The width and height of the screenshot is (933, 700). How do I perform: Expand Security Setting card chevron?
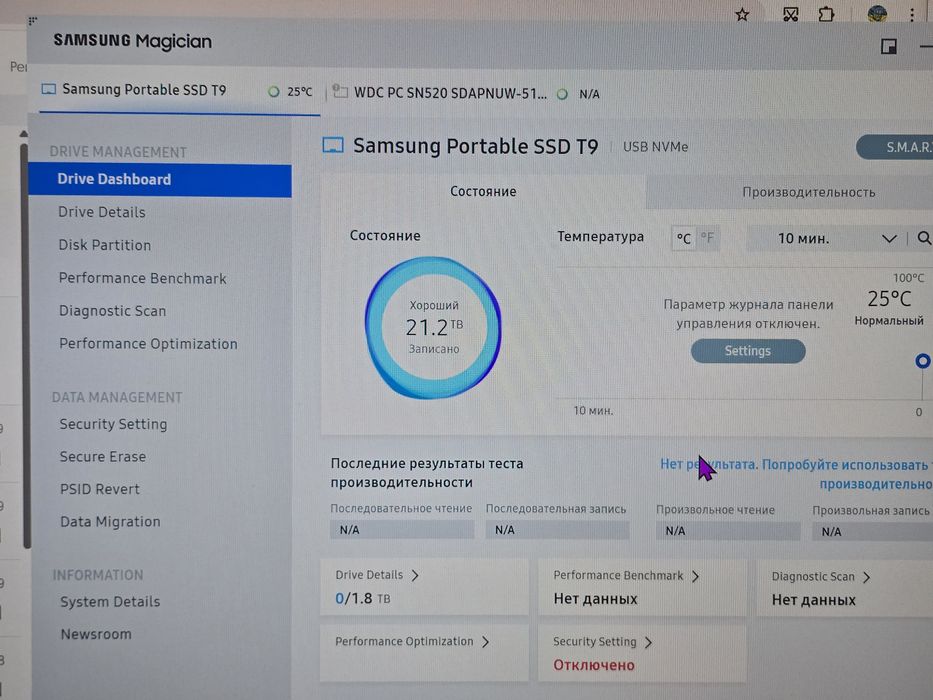(649, 642)
